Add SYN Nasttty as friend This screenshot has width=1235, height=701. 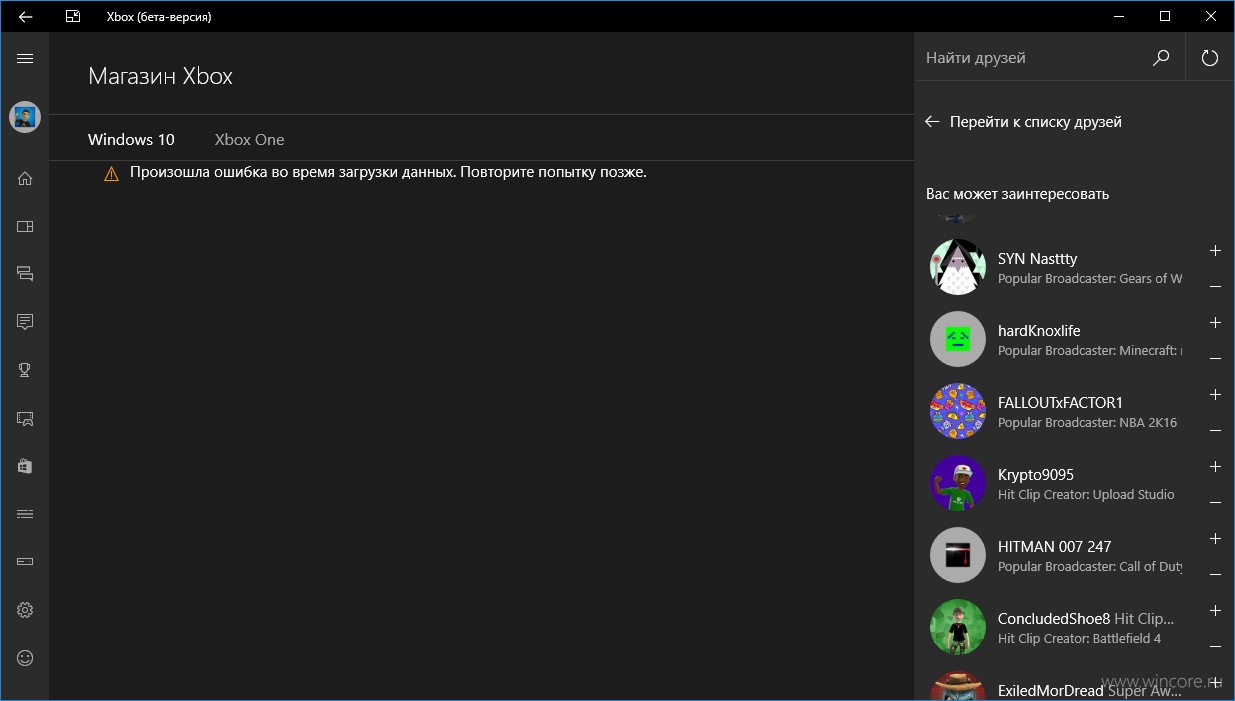[1215, 250]
